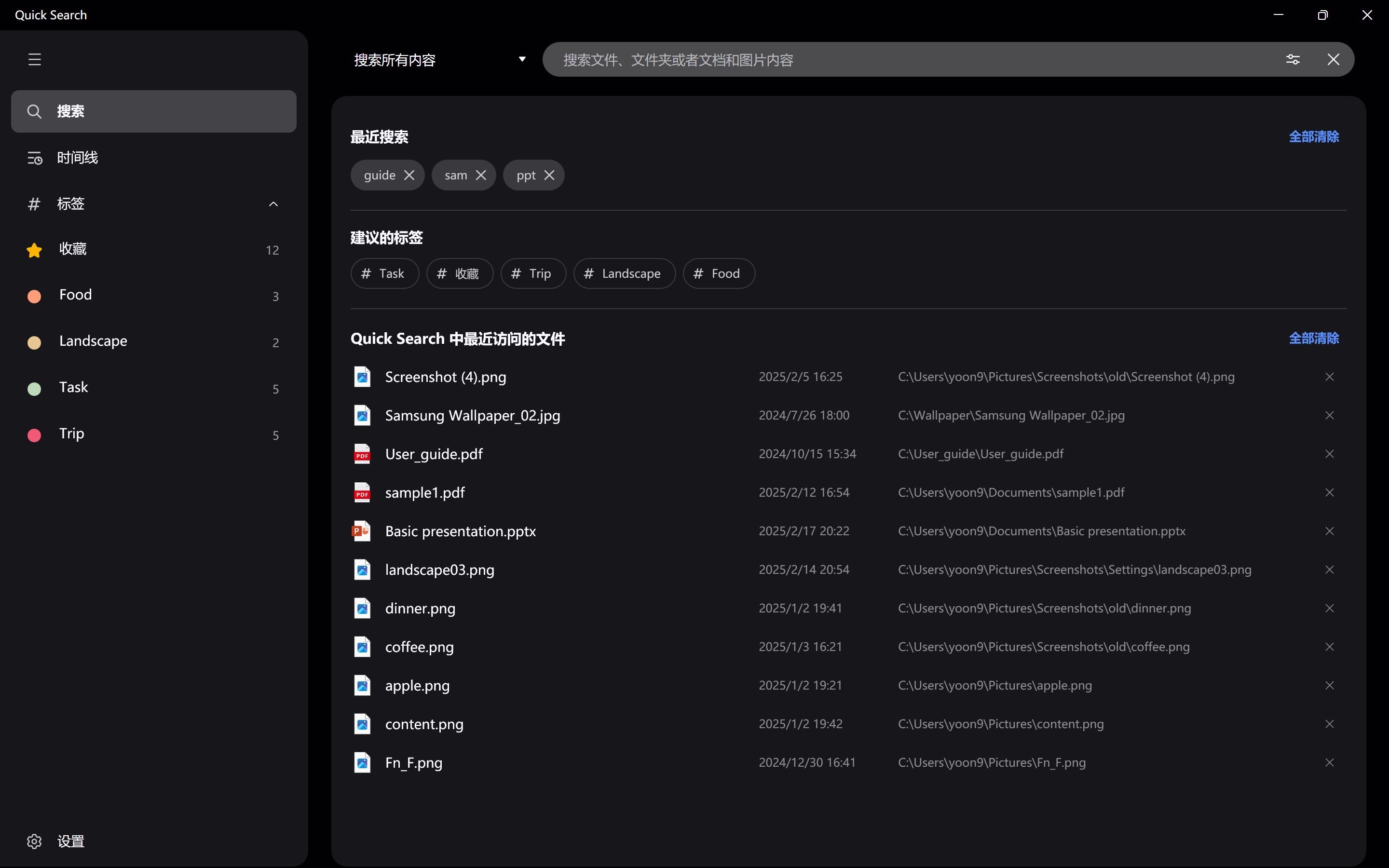
Task: Remove the 'guide' recent search chip
Action: pos(409,175)
